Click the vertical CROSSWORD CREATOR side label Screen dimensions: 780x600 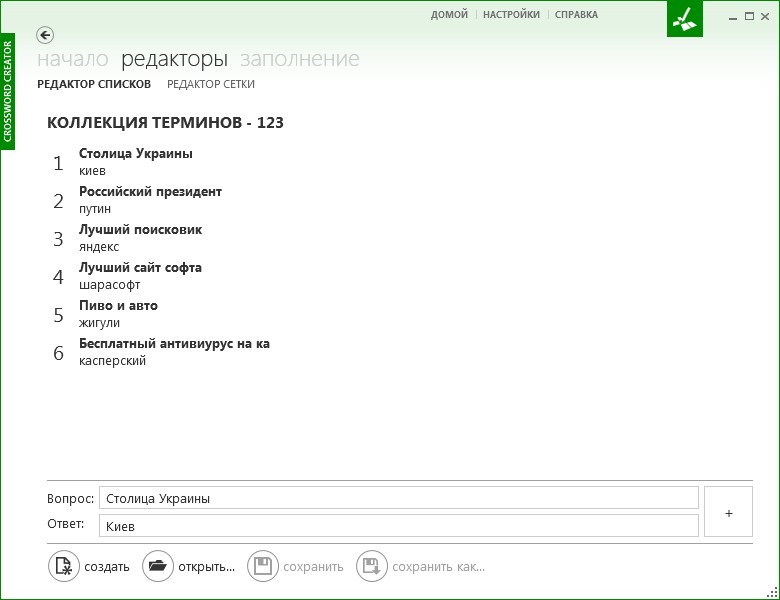click(7, 91)
